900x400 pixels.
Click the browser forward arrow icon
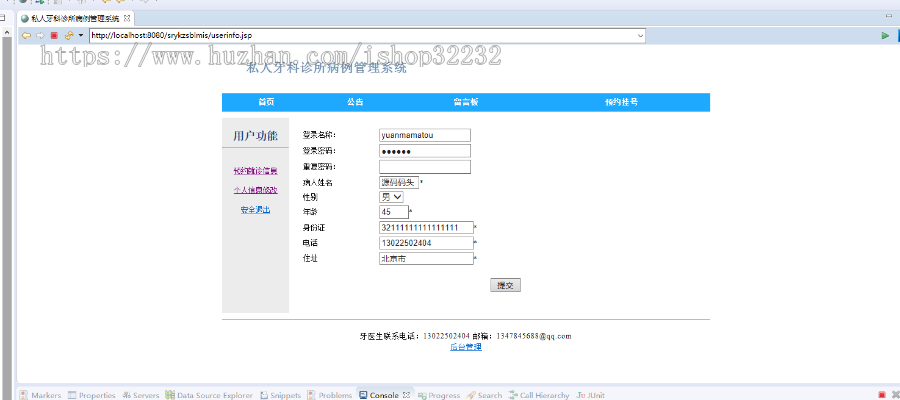click(x=40, y=35)
